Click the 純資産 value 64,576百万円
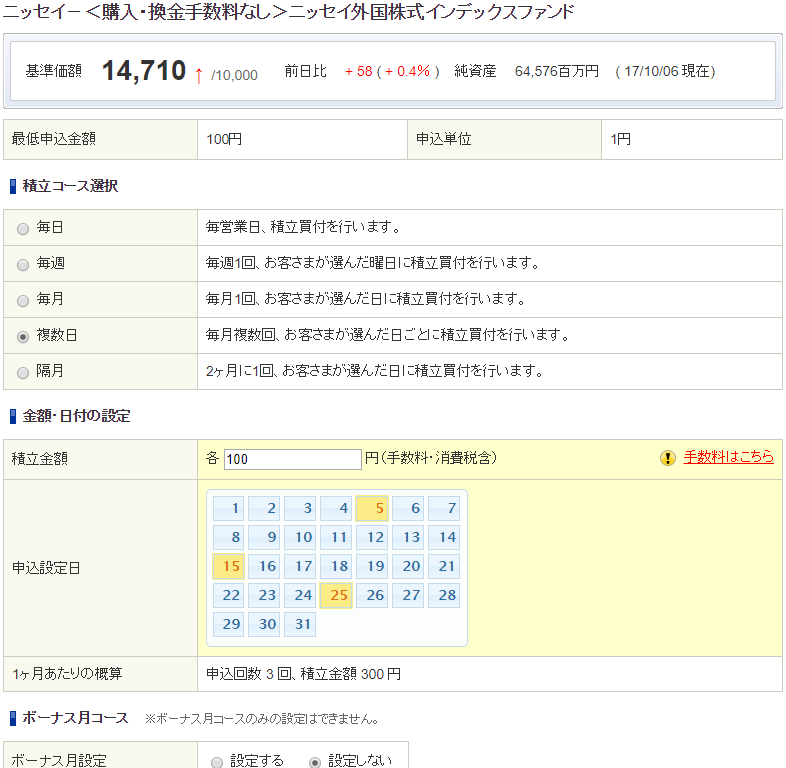This screenshot has width=786, height=768. pyautogui.click(x=557, y=72)
